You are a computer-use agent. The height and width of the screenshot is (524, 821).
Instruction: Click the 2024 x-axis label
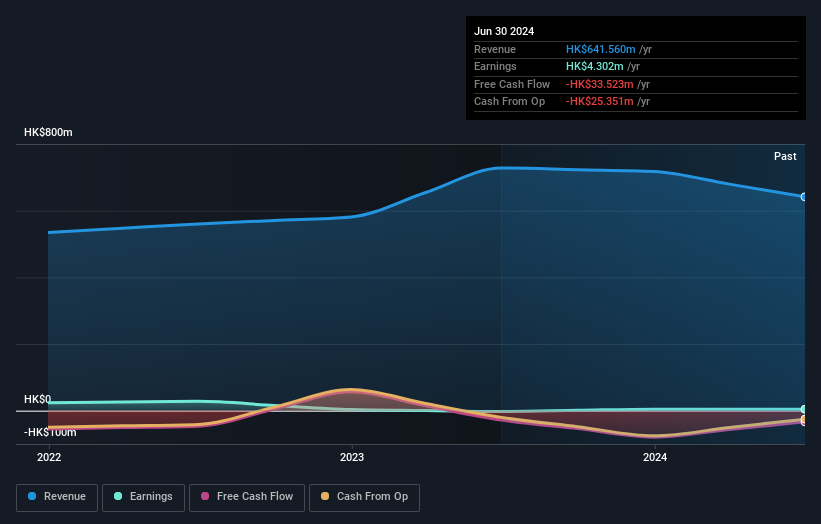(x=655, y=457)
